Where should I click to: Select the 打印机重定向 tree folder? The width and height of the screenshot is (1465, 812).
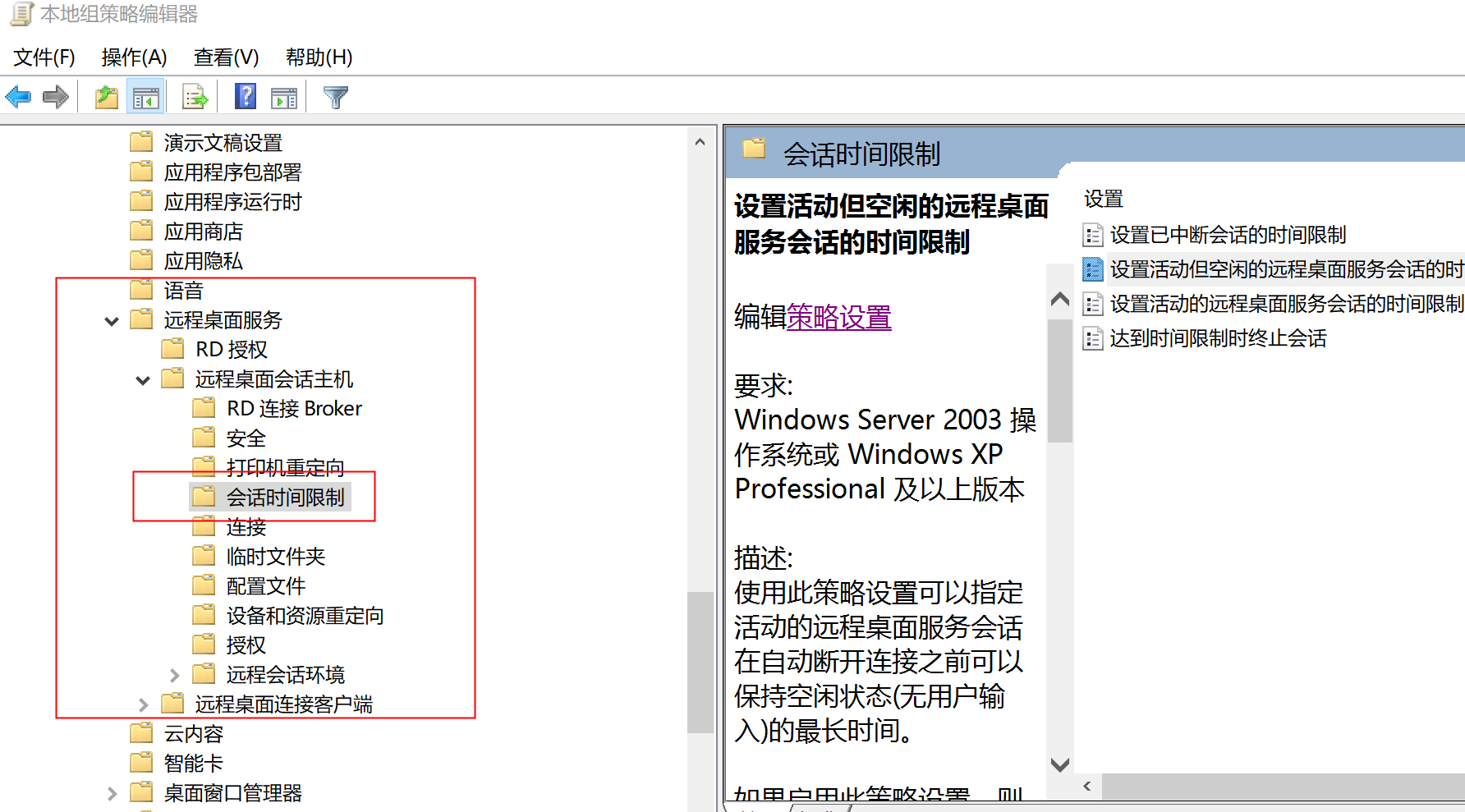pos(285,468)
